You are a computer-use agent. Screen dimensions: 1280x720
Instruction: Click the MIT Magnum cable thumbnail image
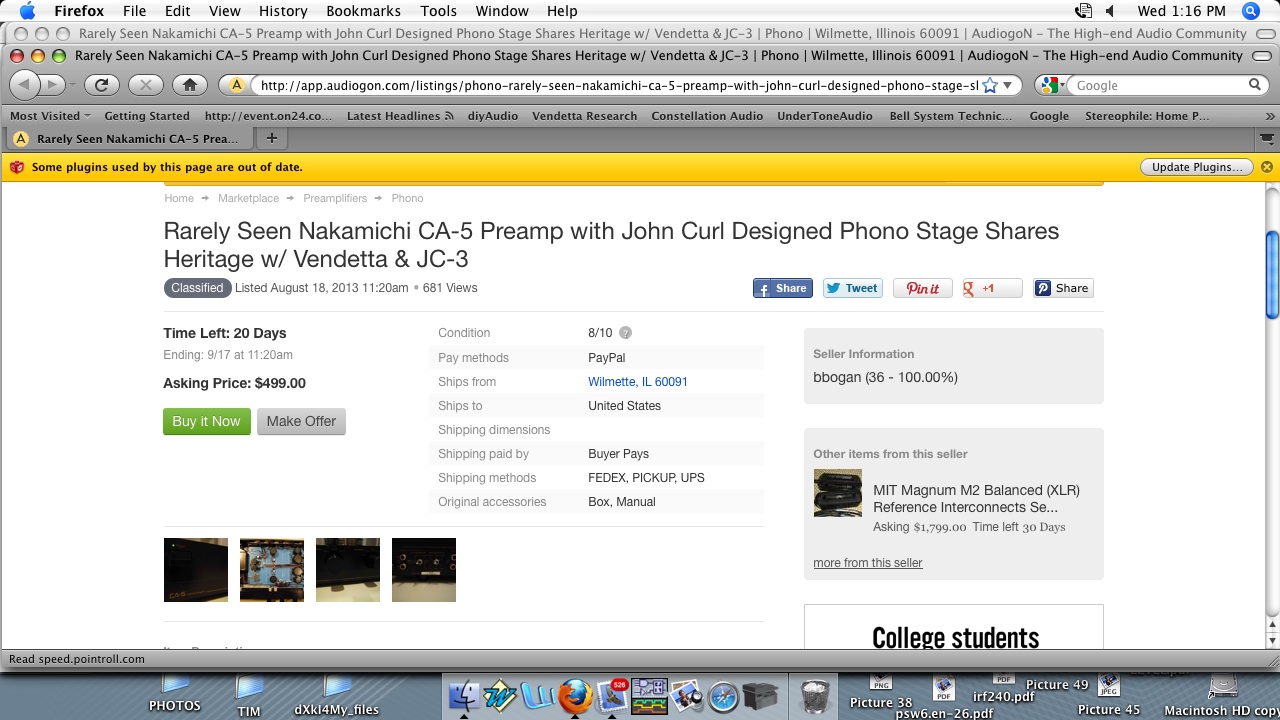838,493
